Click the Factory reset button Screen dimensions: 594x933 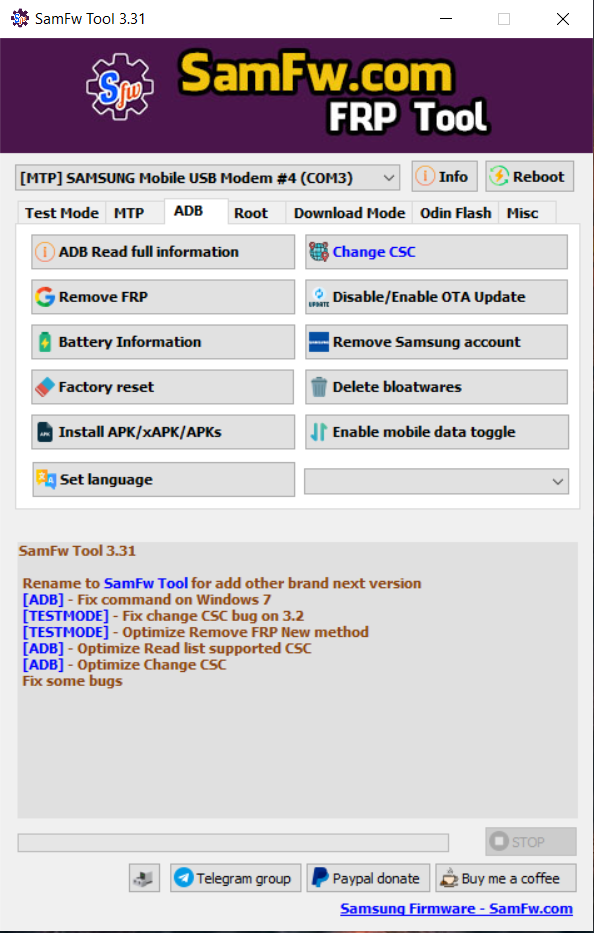point(163,387)
